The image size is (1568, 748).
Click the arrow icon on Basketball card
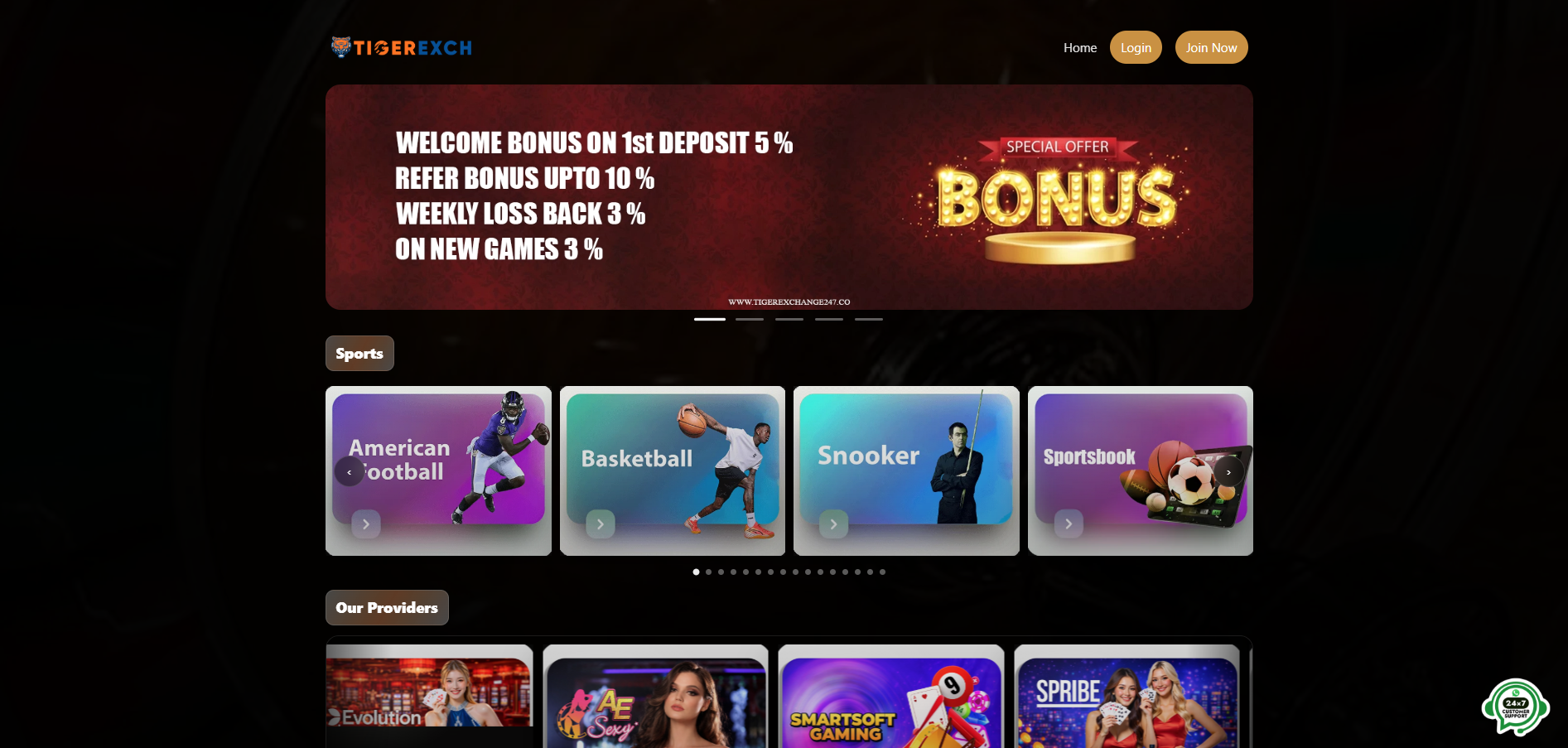(601, 524)
